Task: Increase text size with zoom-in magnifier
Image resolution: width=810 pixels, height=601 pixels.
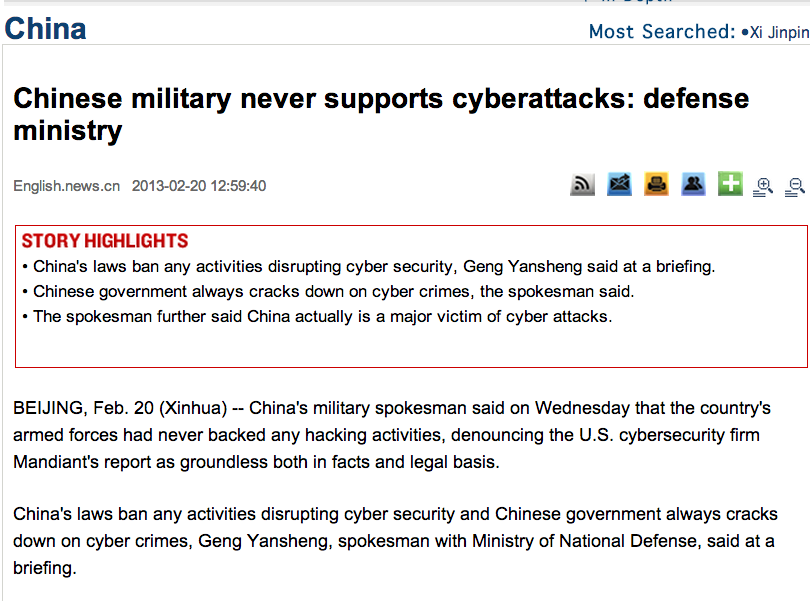Action: coord(764,186)
